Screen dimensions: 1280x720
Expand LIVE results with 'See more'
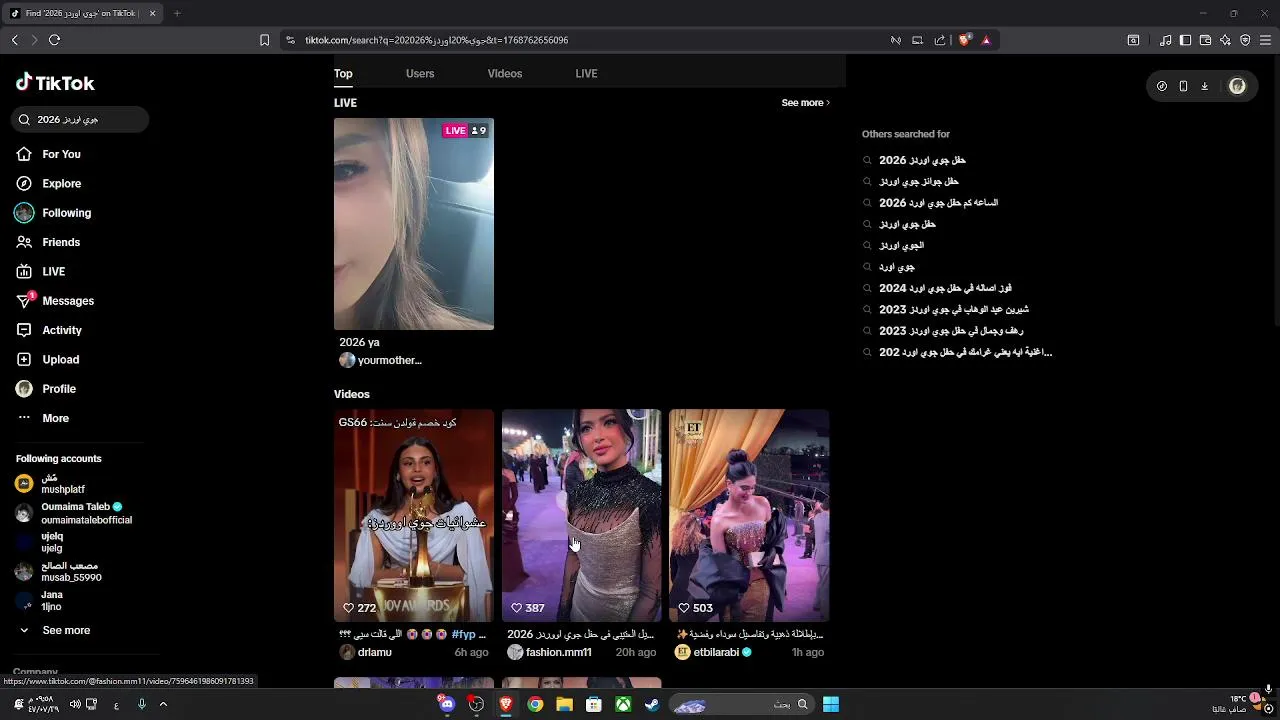[806, 103]
